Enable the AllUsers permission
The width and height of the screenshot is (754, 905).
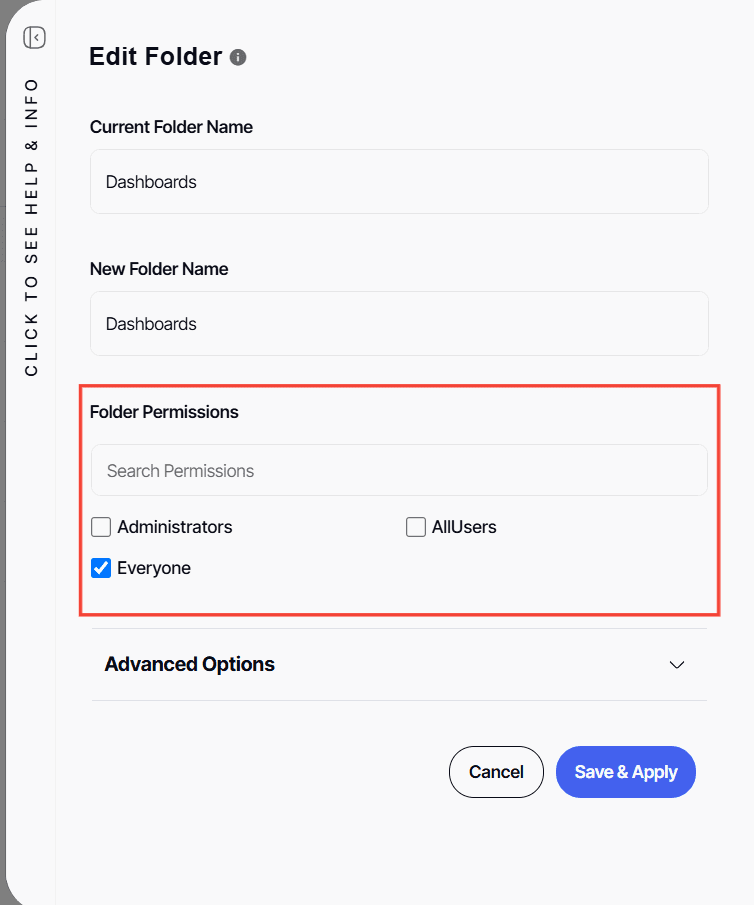(416, 526)
